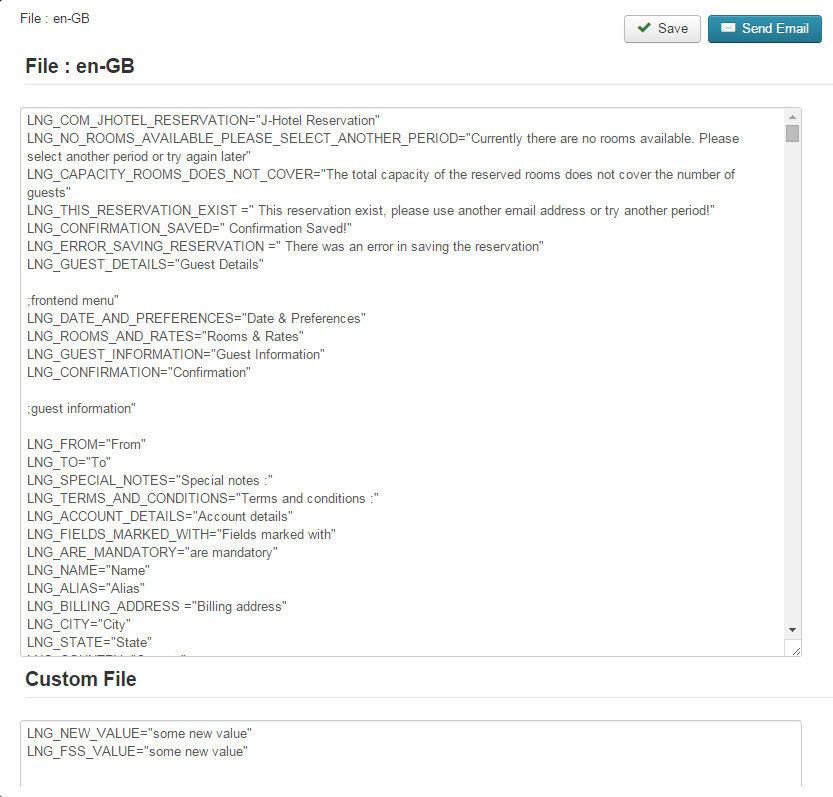The image size is (833, 797).
Task: Click the 'Custom File' heading
Action: point(81,679)
